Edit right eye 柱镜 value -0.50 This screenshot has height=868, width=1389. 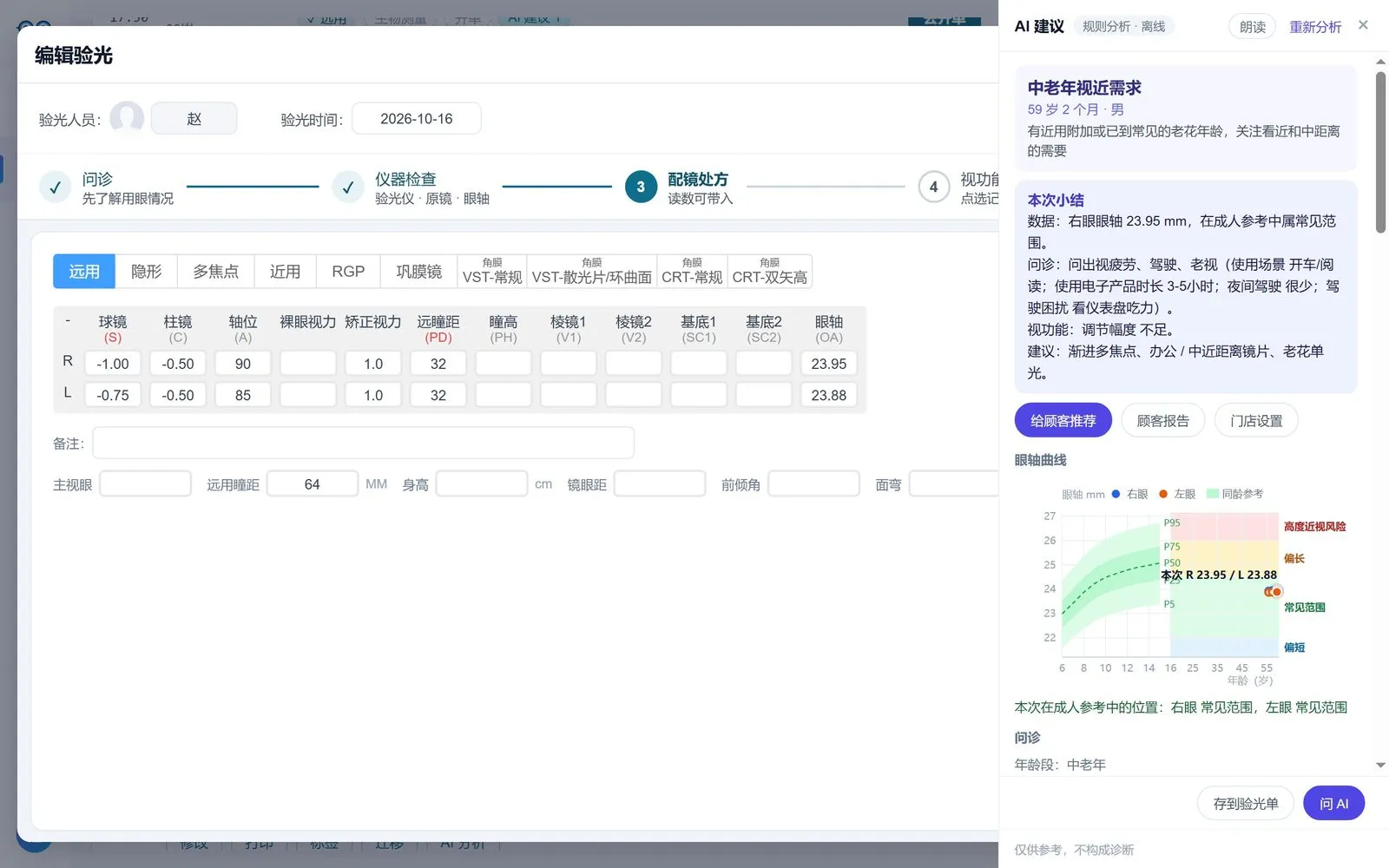click(x=178, y=364)
